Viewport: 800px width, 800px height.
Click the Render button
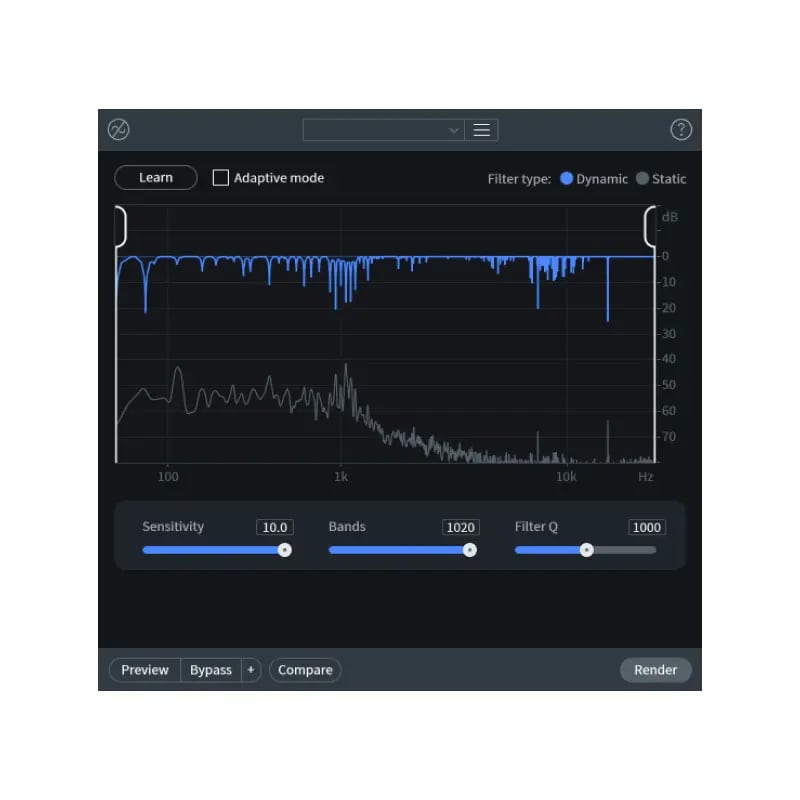pos(656,670)
